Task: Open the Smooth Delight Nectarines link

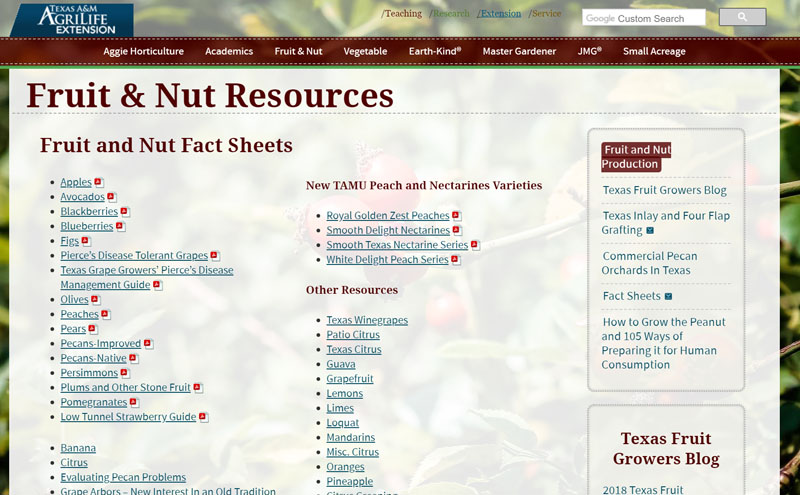Action: (x=388, y=230)
